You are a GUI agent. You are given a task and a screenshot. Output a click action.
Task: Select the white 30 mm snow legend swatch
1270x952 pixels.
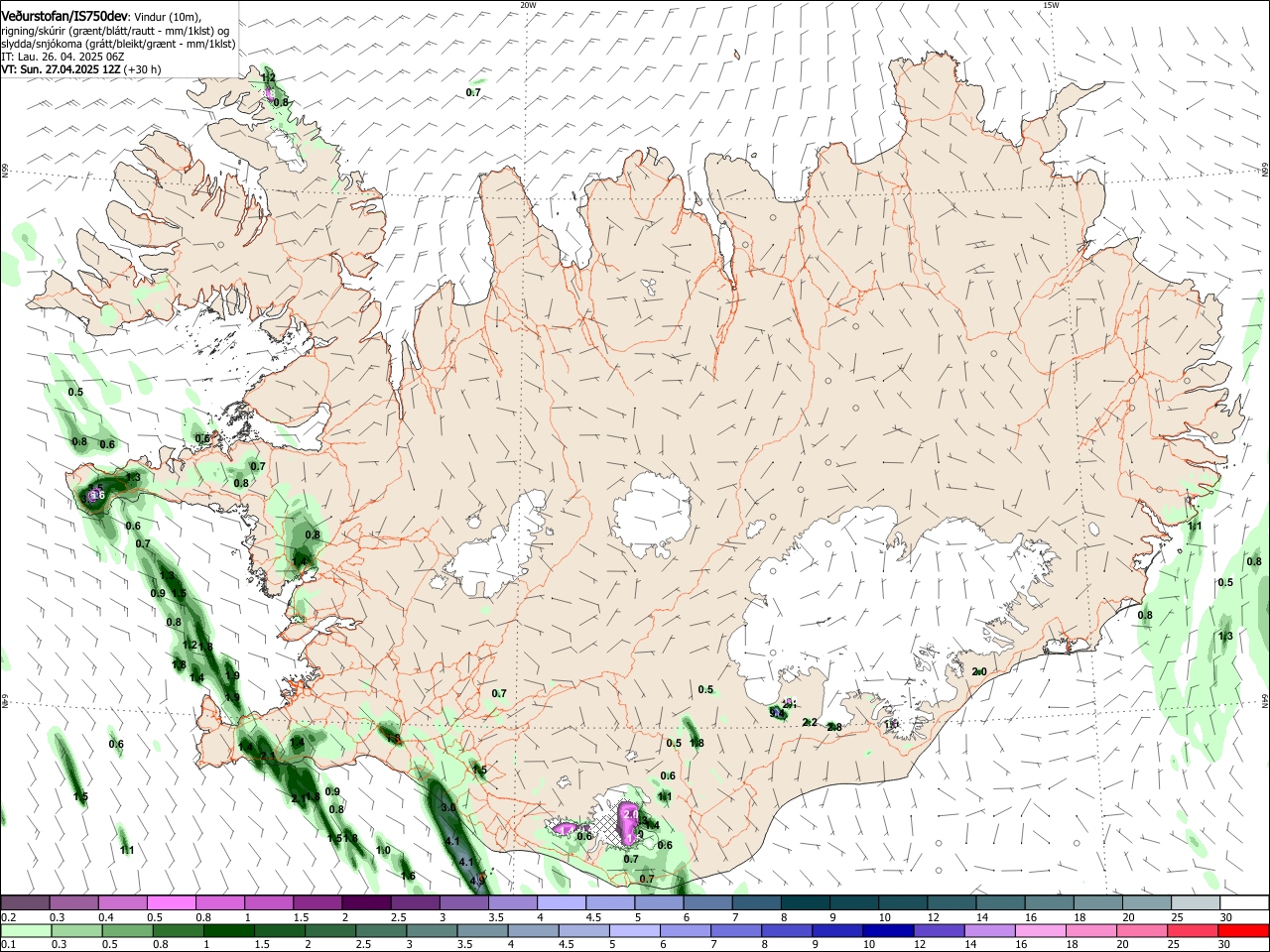[x=1242, y=903]
